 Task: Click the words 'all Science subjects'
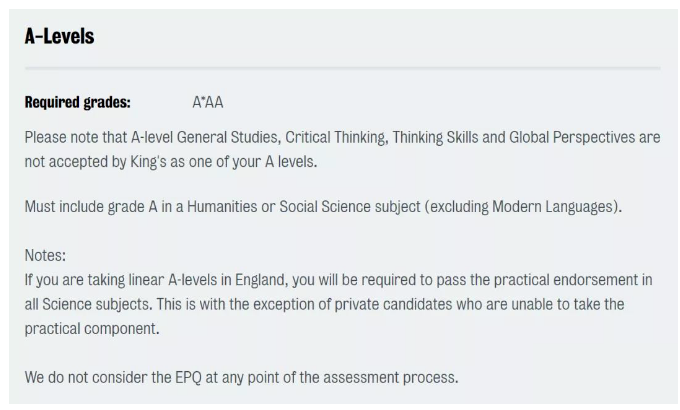point(88,305)
